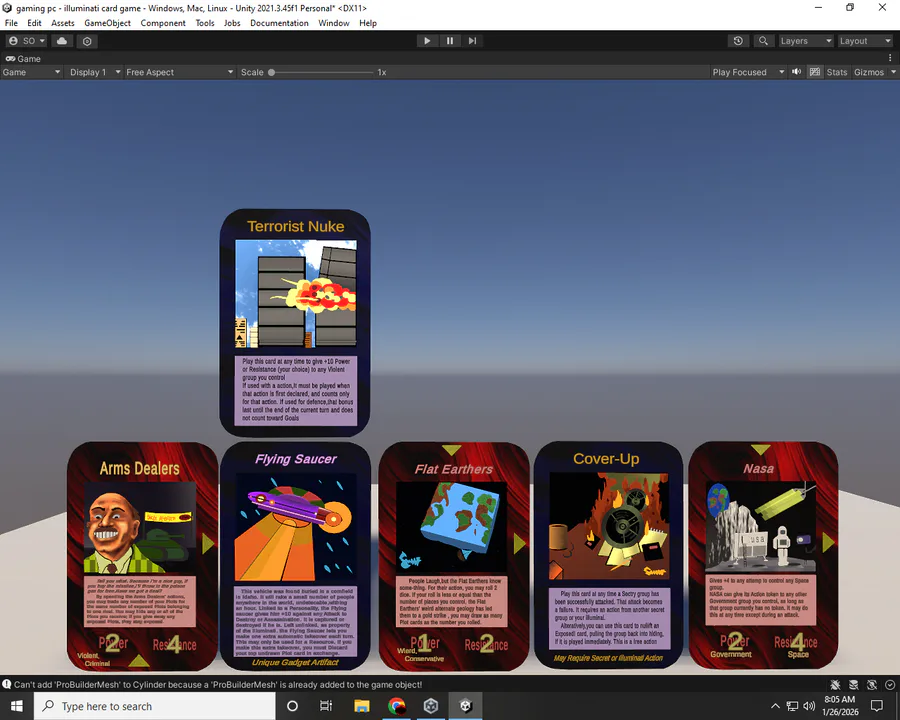Open the Layers dropdown

pos(806,41)
